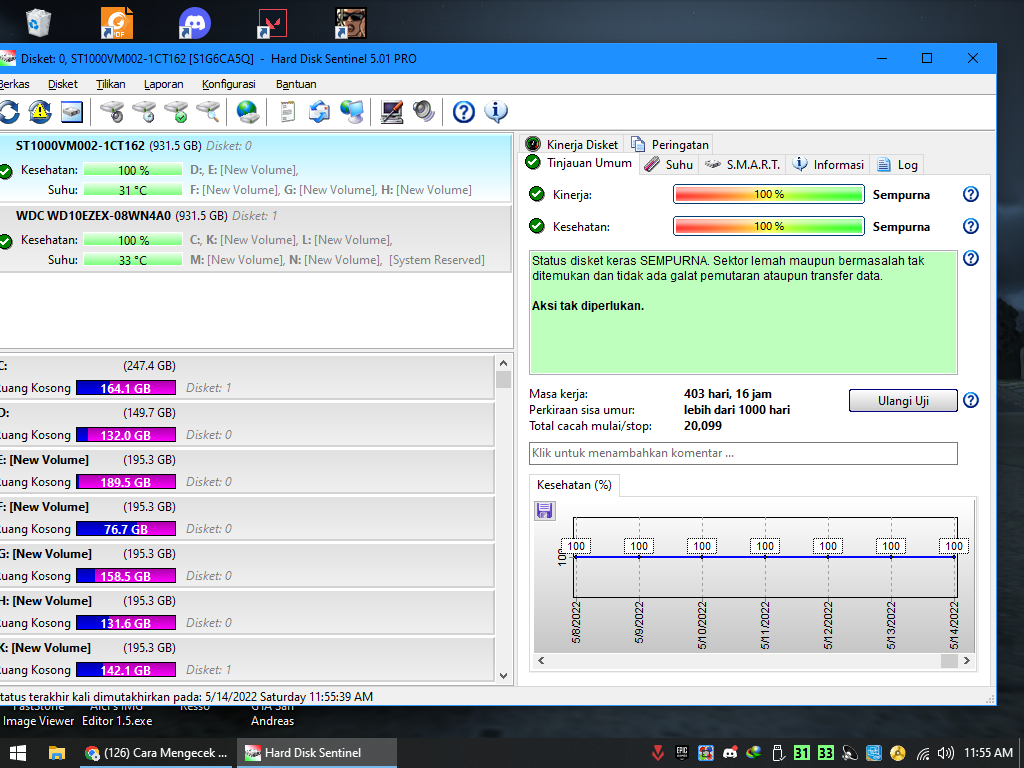Click the computer with screwdriver configuration icon
Screen dimensions: 1024x768
click(x=392, y=112)
